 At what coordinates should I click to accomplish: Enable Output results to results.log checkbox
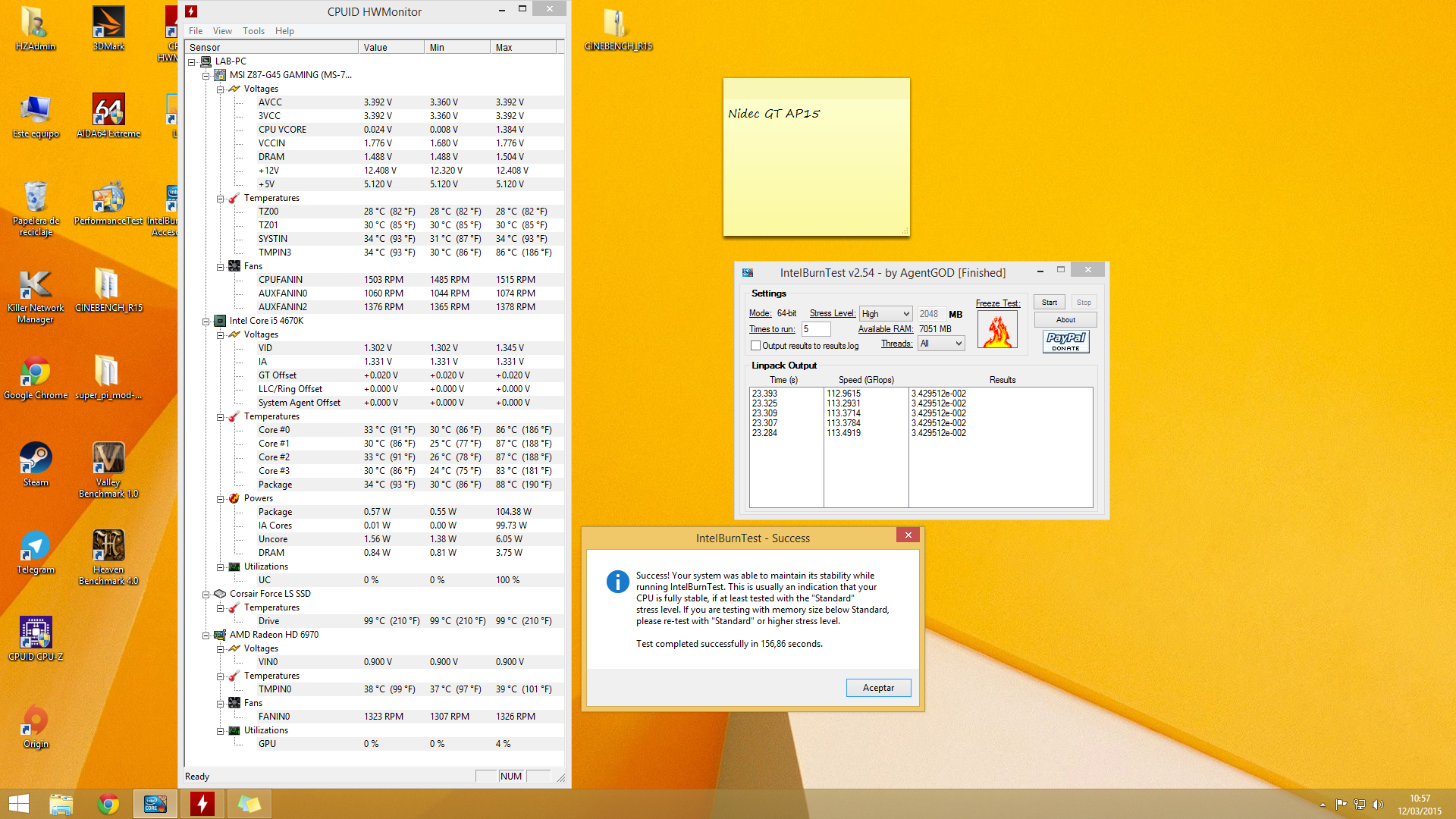point(755,346)
